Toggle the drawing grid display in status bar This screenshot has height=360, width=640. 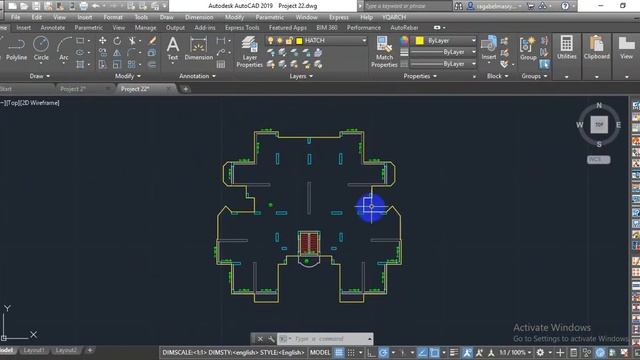coord(339,352)
